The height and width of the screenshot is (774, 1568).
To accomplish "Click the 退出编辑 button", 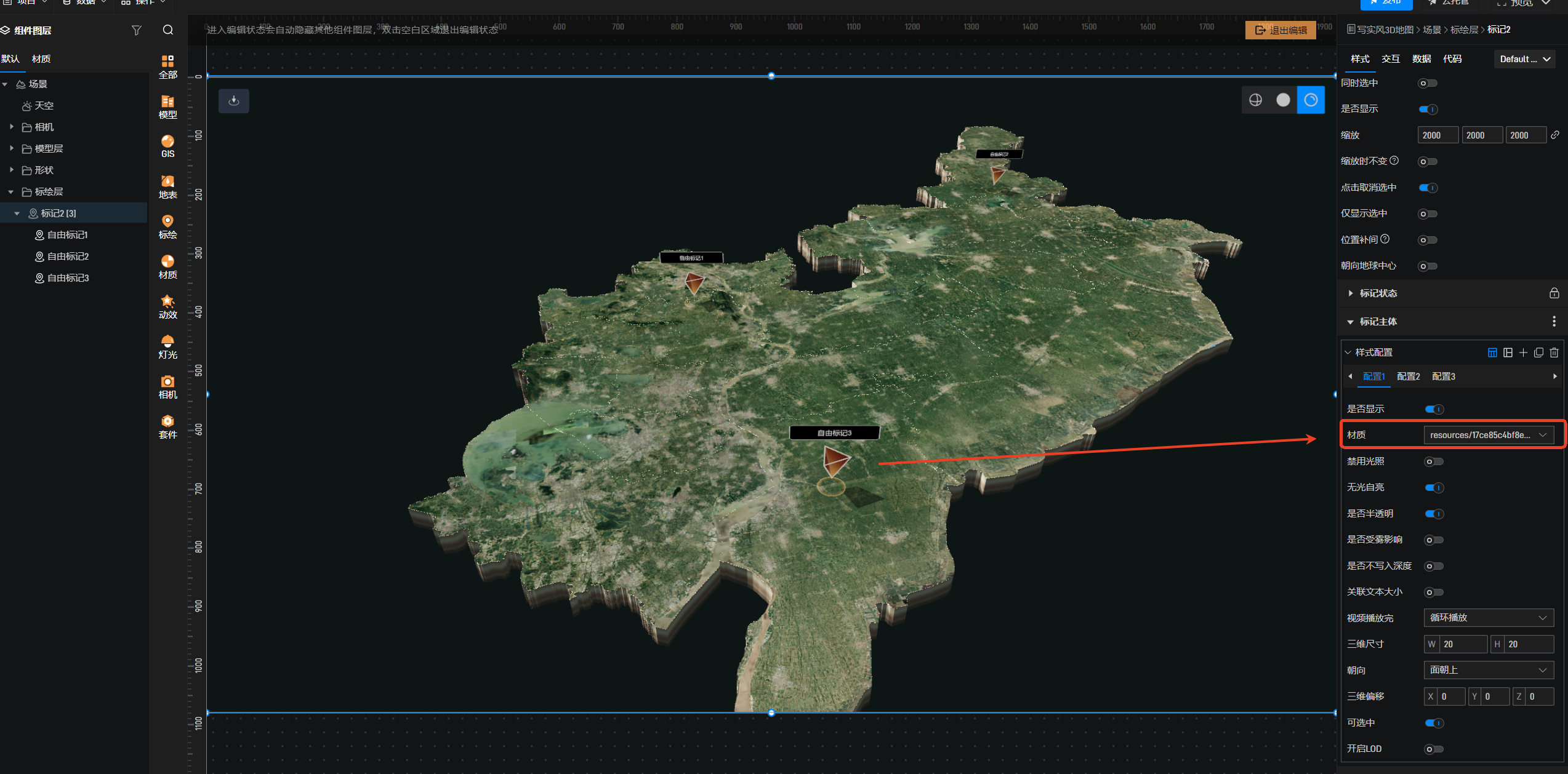I will click(x=1281, y=30).
